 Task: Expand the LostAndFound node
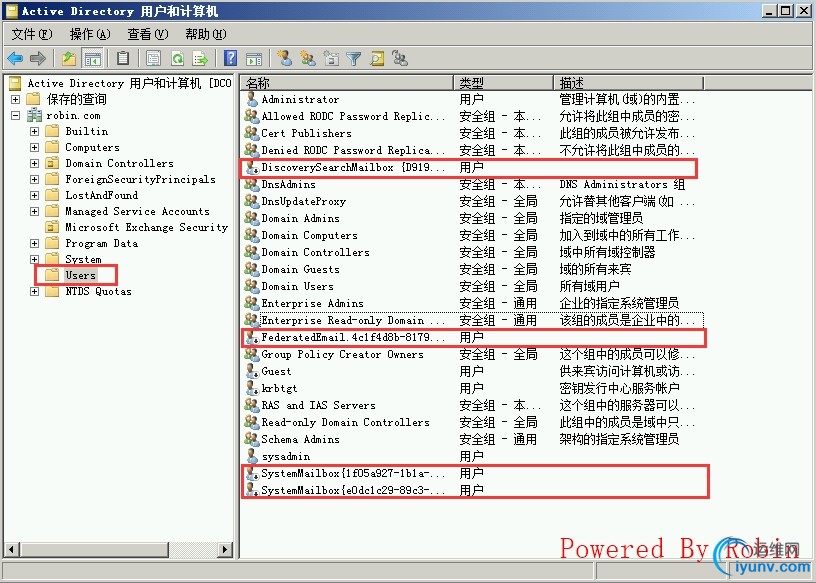34,195
